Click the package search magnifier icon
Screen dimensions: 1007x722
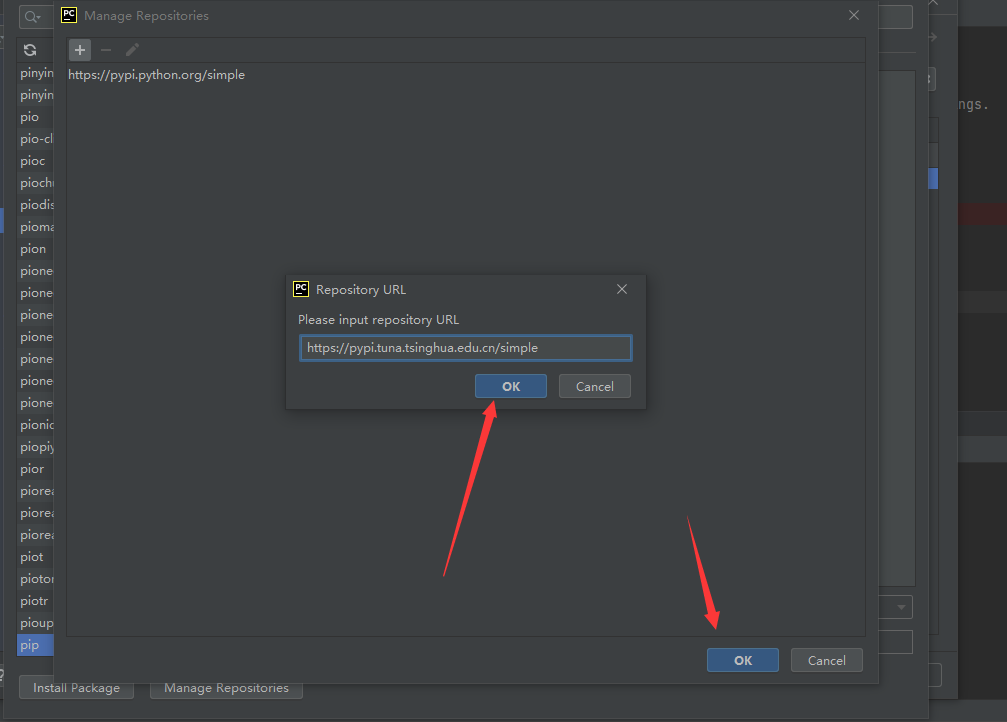tap(32, 17)
